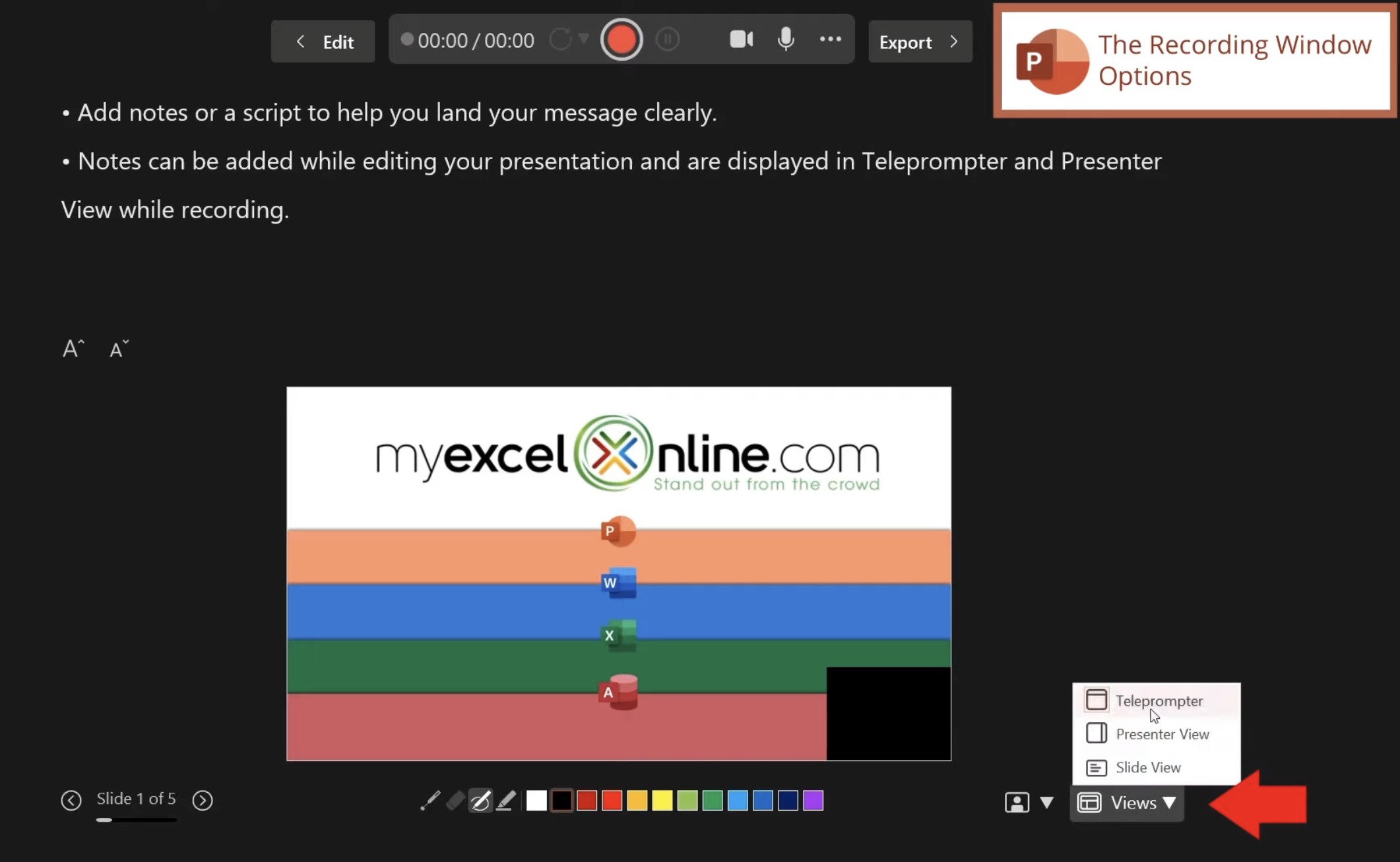Screen dimensions: 1400x862
Task: Choose the light green ink color
Action: 687,801
